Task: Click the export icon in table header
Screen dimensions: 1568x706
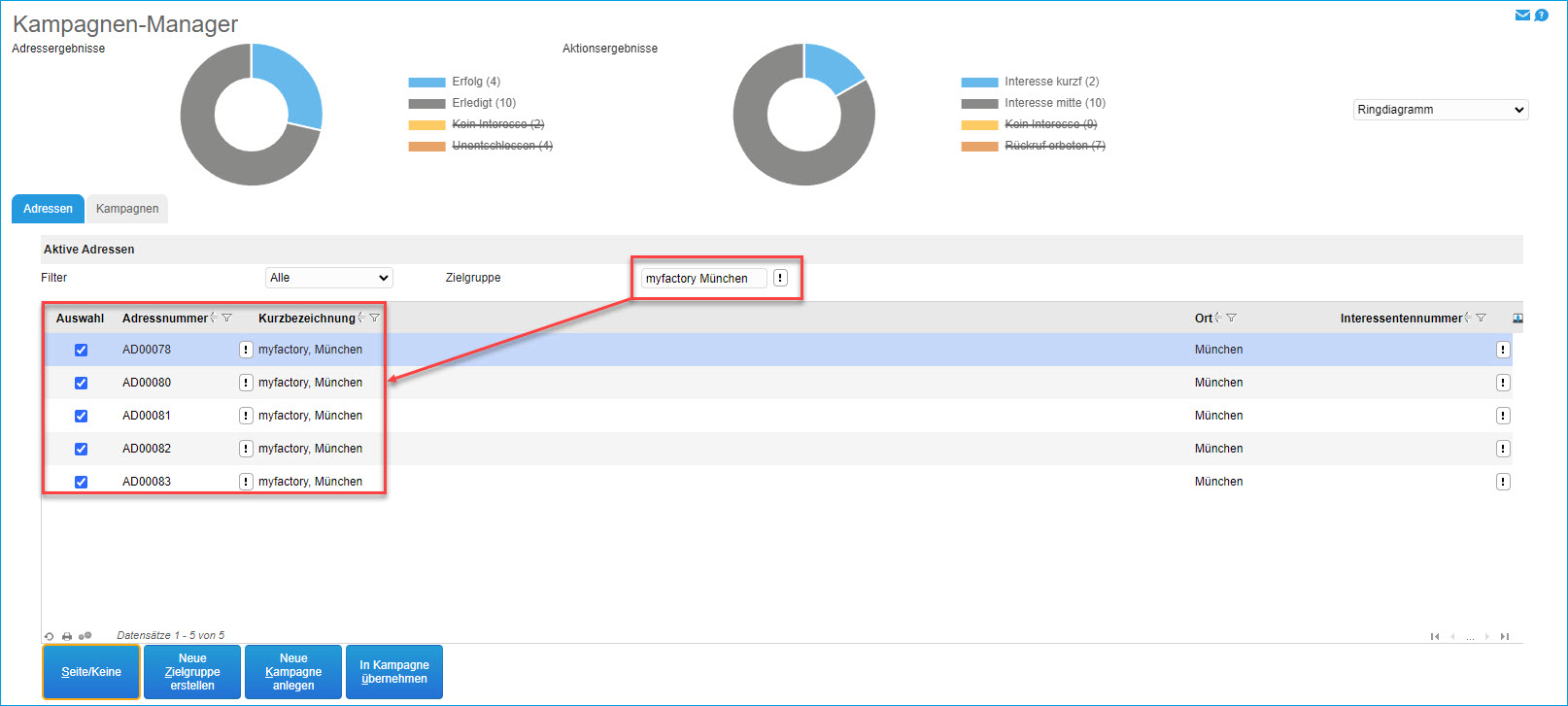Action: tap(1517, 318)
